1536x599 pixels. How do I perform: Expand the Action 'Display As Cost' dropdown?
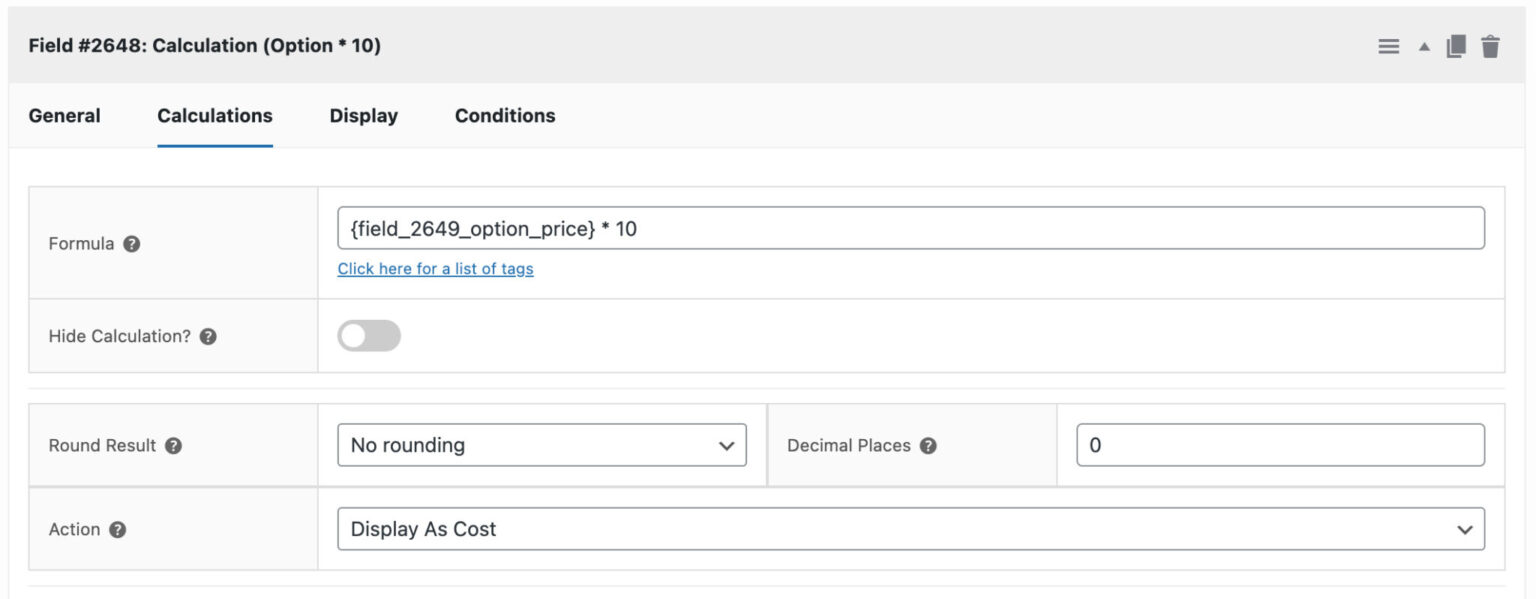[911, 529]
